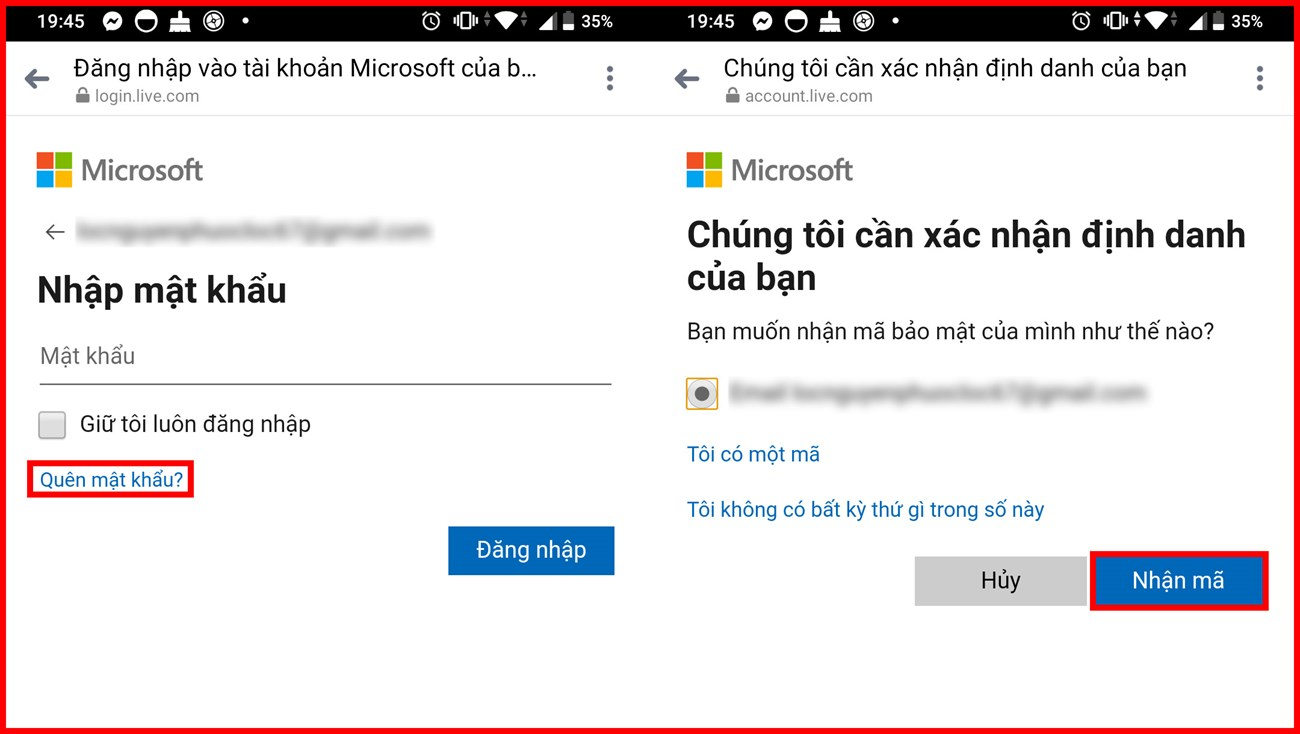This screenshot has width=1300, height=734.
Task: Click the "Quên mật khẩu?" link
Action: (x=111, y=480)
